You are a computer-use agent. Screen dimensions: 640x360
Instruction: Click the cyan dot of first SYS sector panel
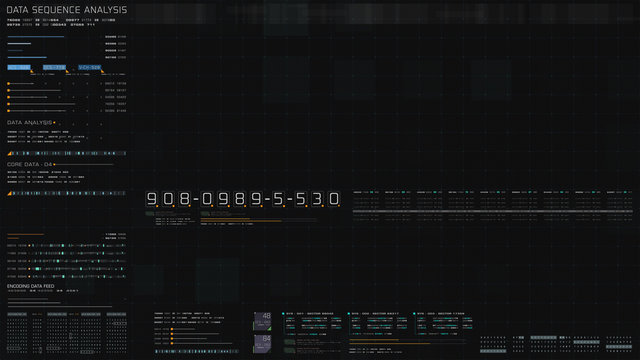pos(283,314)
